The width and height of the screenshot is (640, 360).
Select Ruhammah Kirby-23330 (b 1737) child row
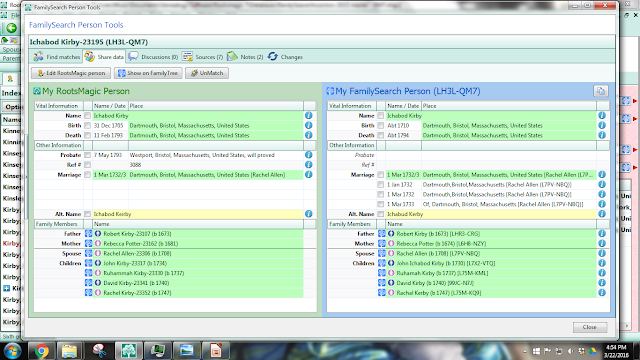point(198,273)
